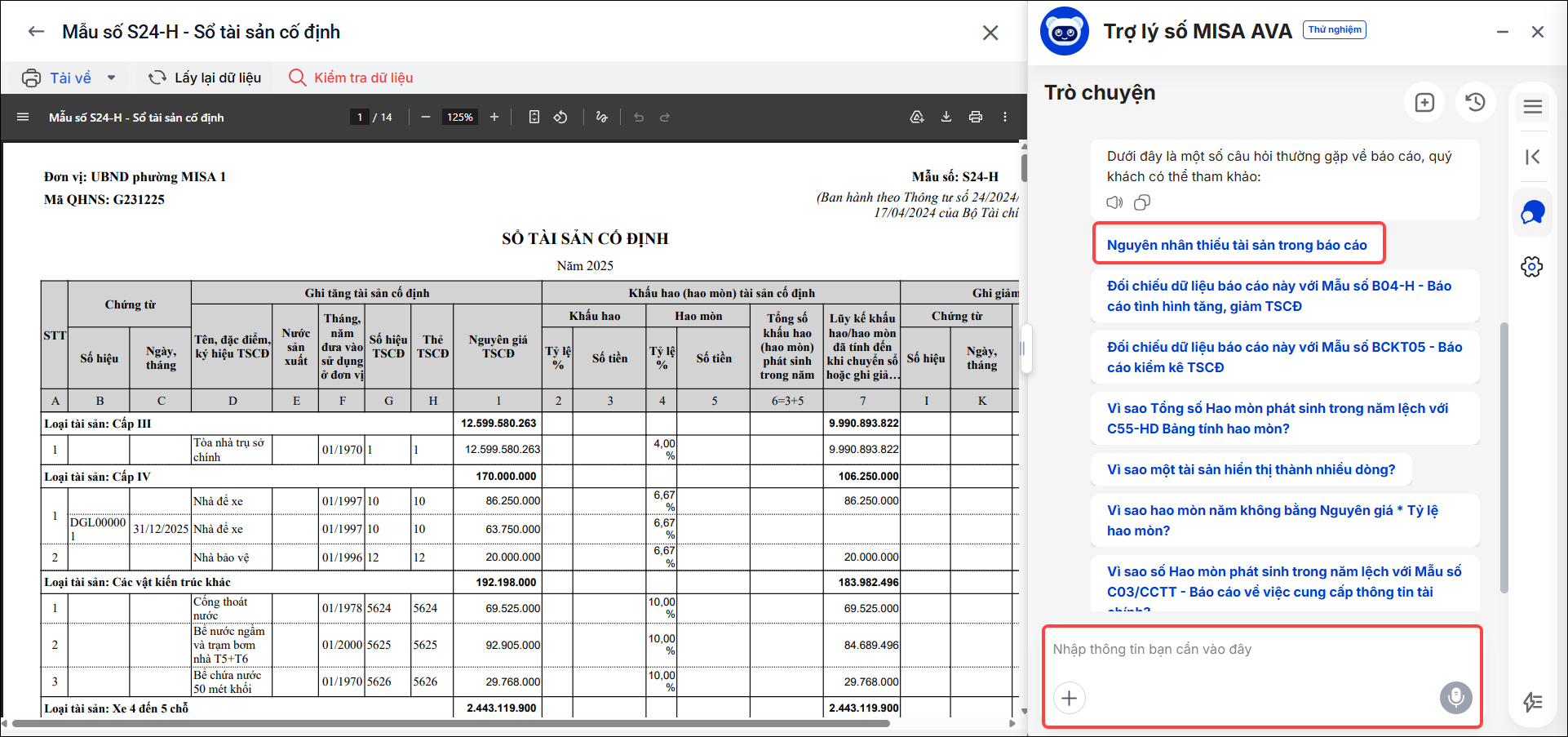The height and width of the screenshot is (737, 1568).
Task: Click the Tòa nhà trụ sở chính cell
Action: pos(233,450)
